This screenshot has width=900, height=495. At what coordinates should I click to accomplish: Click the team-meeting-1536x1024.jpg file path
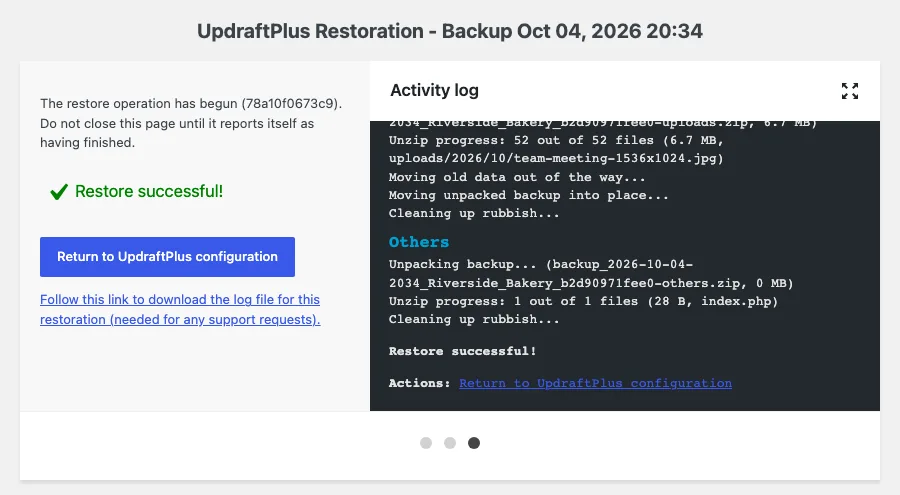[x=556, y=158]
